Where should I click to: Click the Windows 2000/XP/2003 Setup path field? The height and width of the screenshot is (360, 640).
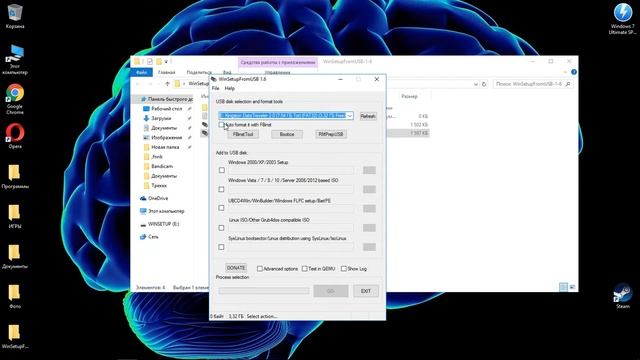(x=291, y=170)
